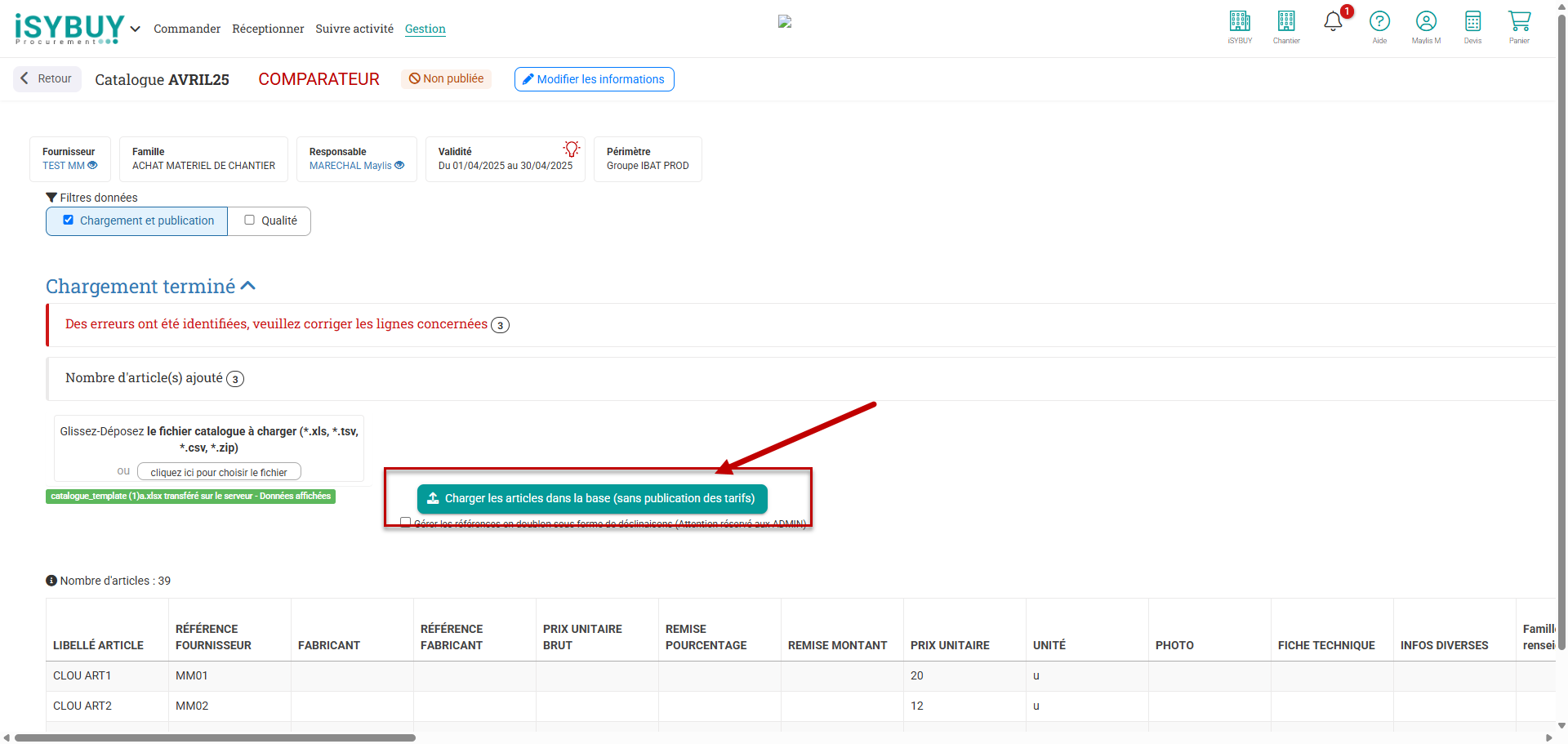
Task: Click Charger les articles dans la base
Action: [592, 498]
